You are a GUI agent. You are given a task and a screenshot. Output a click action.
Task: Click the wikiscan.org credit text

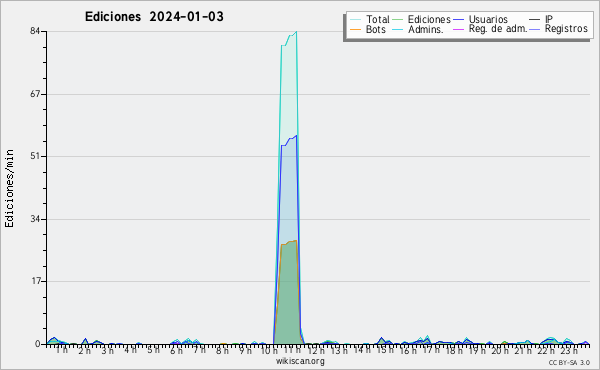(x=300, y=361)
